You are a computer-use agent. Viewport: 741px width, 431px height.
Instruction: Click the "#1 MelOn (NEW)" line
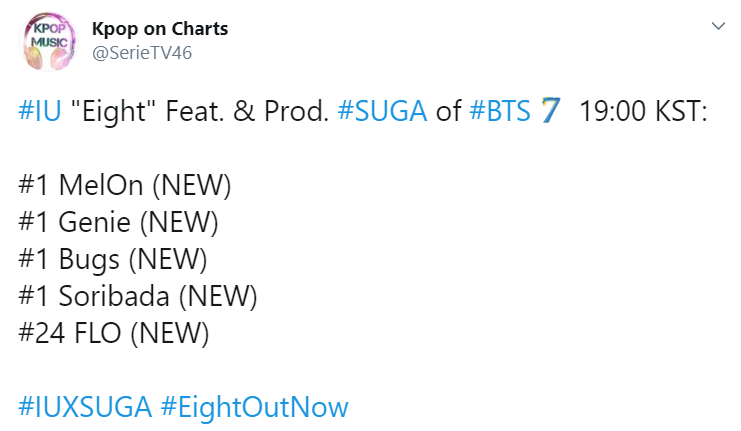pyautogui.click(x=124, y=185)
